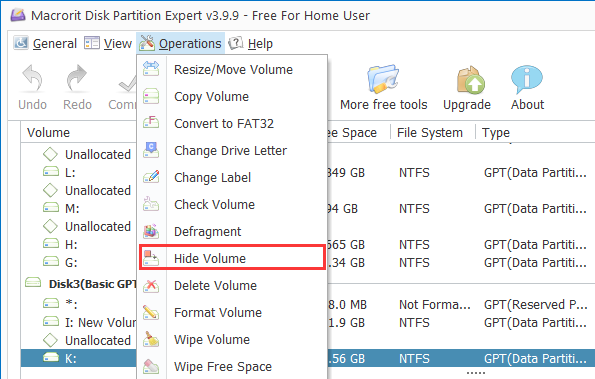Screen dimensions: 595x379
Task: Click the 349 GB free space cell
Action: (346, 173)
